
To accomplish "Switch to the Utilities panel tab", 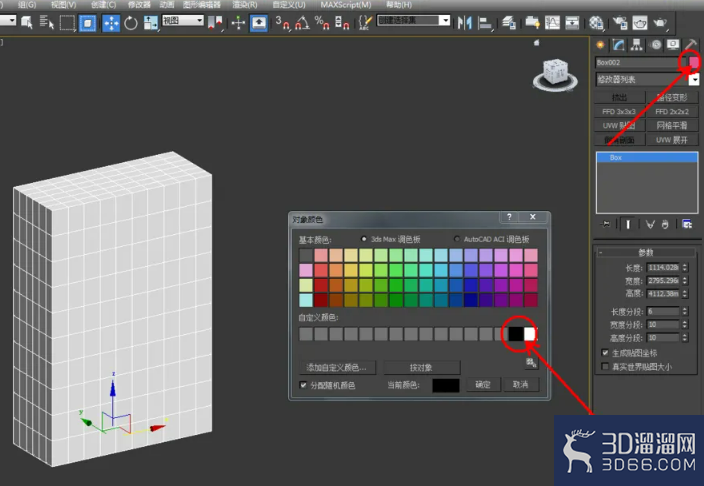I will click(691, 44).
